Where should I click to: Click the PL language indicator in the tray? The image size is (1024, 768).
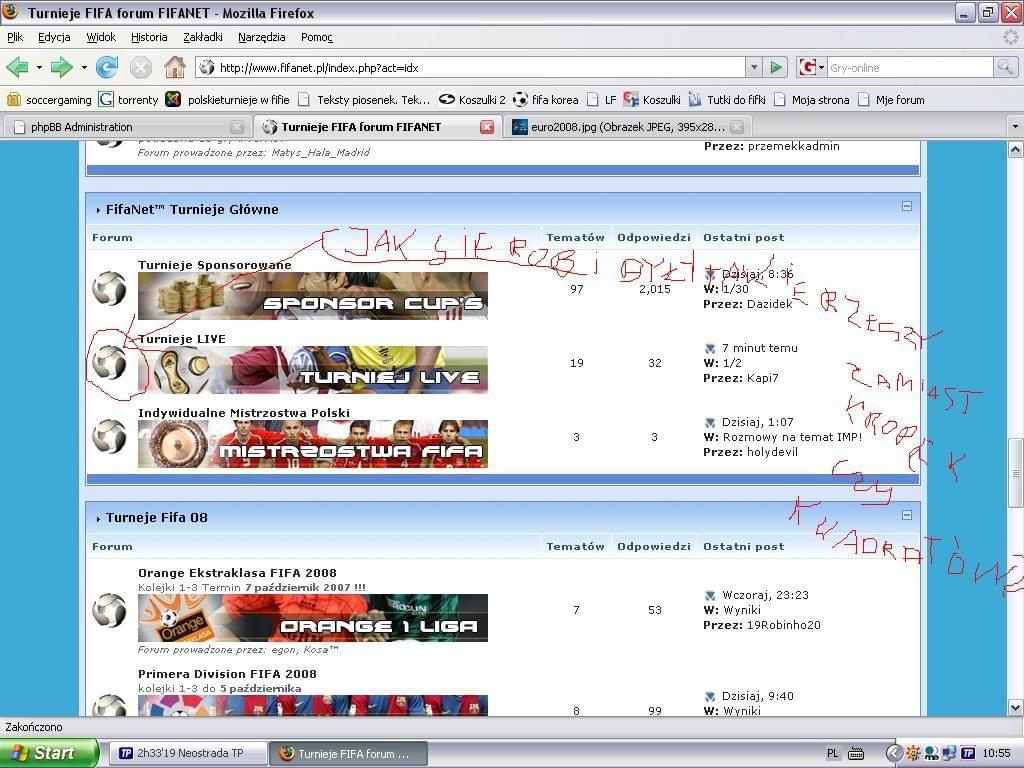coord(832,753)
